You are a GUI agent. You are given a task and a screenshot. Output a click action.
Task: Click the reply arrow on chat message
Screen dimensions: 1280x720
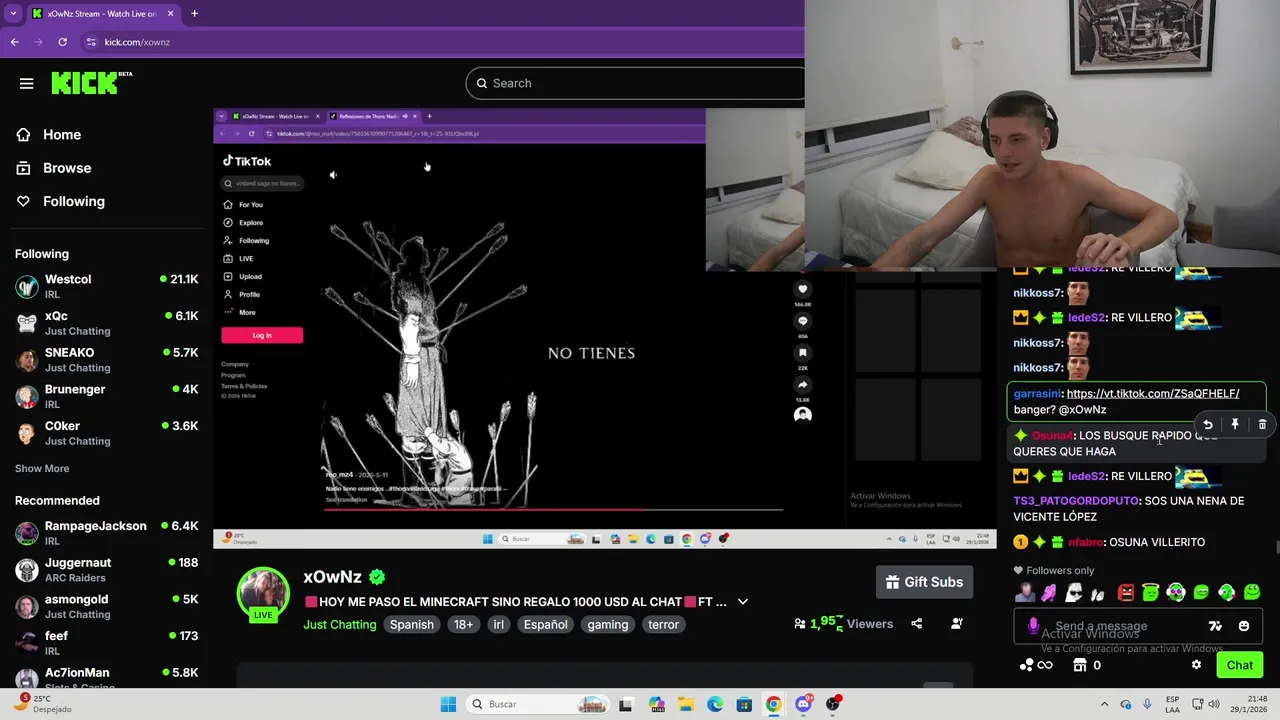click(1207, 425)
